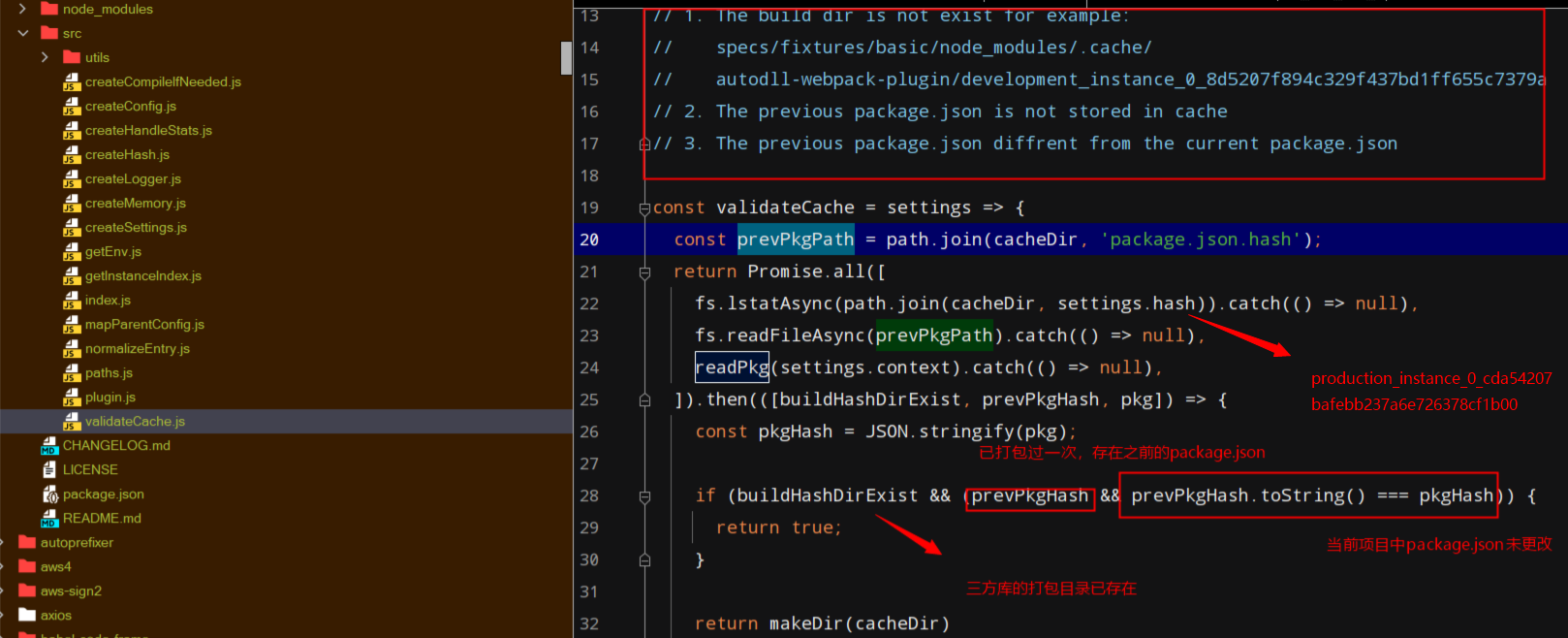Image resolution: width=1568 pixels, height=638 pixels.
Task: Click lstatAsync on line 22
Action: point(779,303)
